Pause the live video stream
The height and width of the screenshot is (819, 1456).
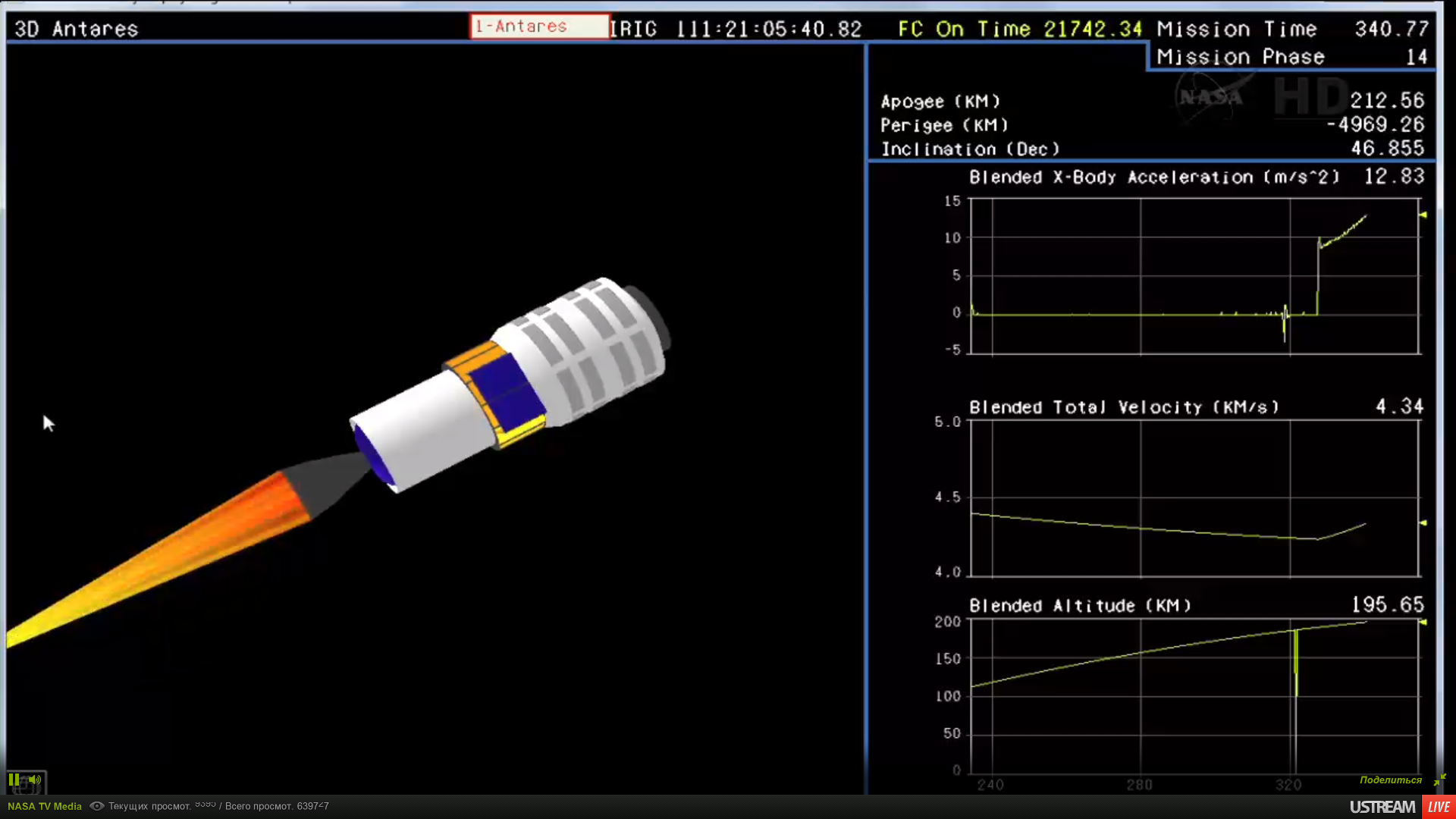(14, 780)
